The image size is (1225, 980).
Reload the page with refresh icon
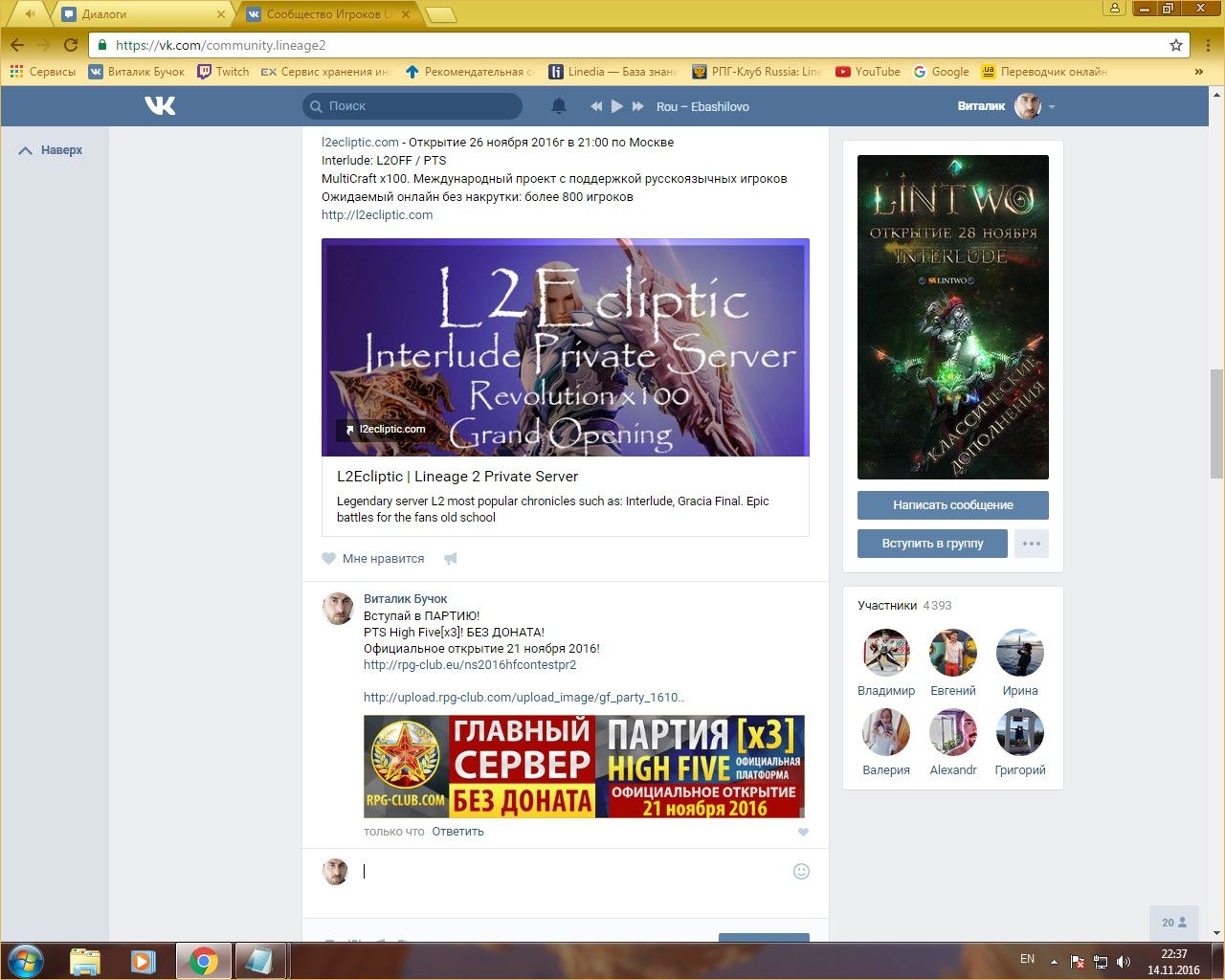70,45
